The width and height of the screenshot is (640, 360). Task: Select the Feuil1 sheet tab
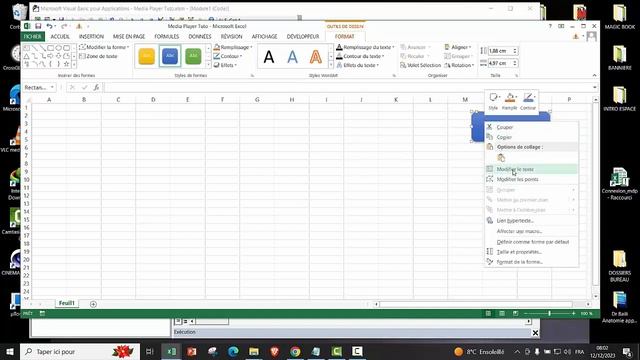pos(67,303)
